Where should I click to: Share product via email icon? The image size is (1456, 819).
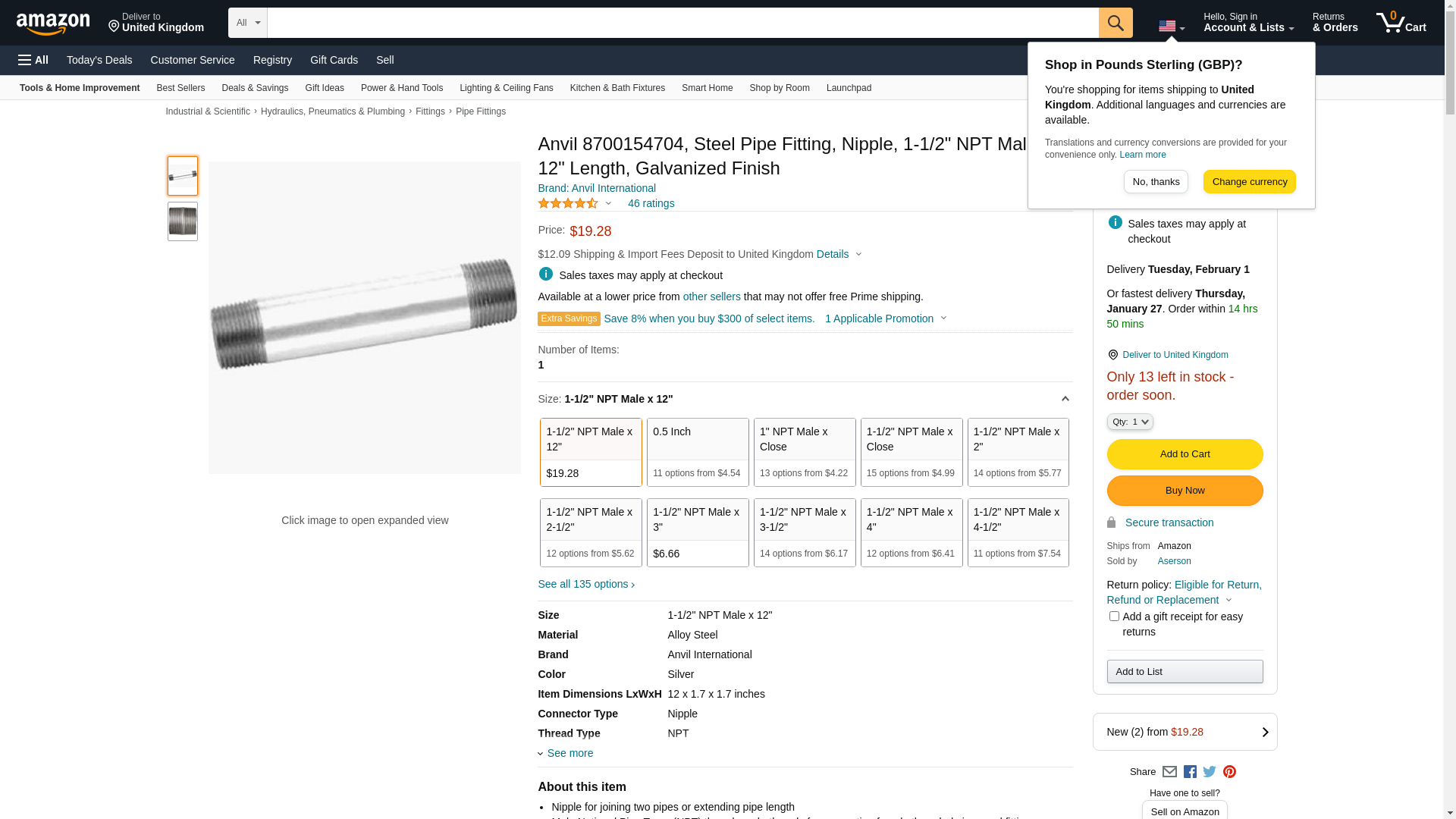1169,772
